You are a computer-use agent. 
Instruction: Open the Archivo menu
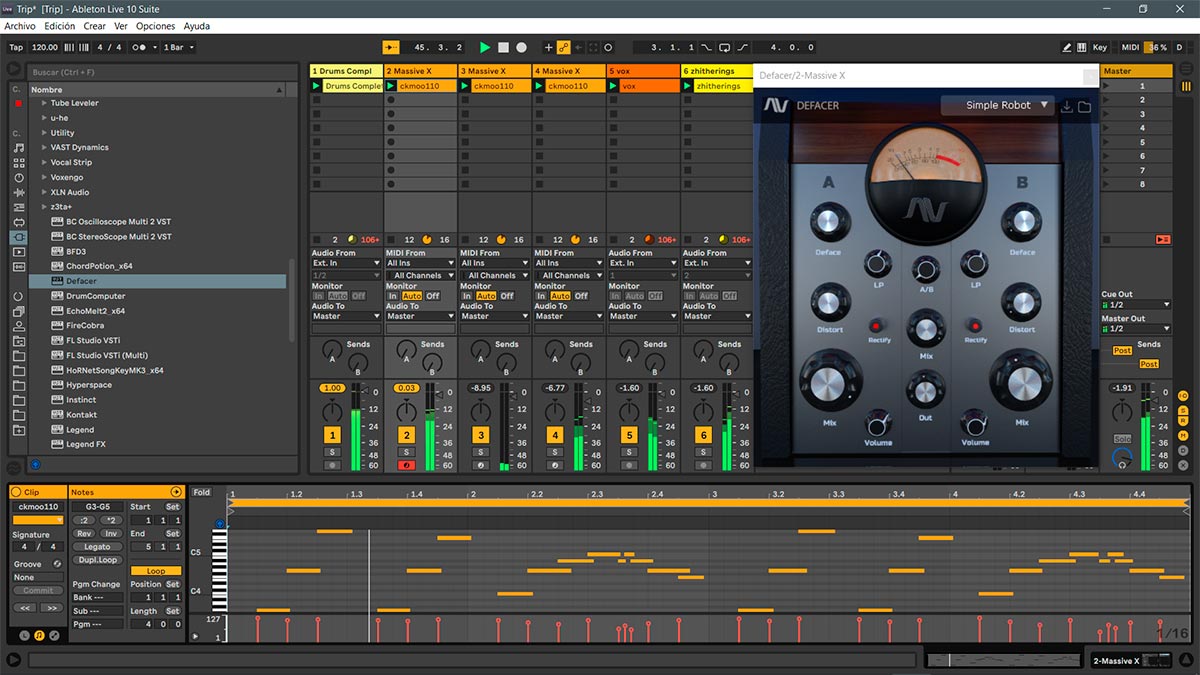21,26
